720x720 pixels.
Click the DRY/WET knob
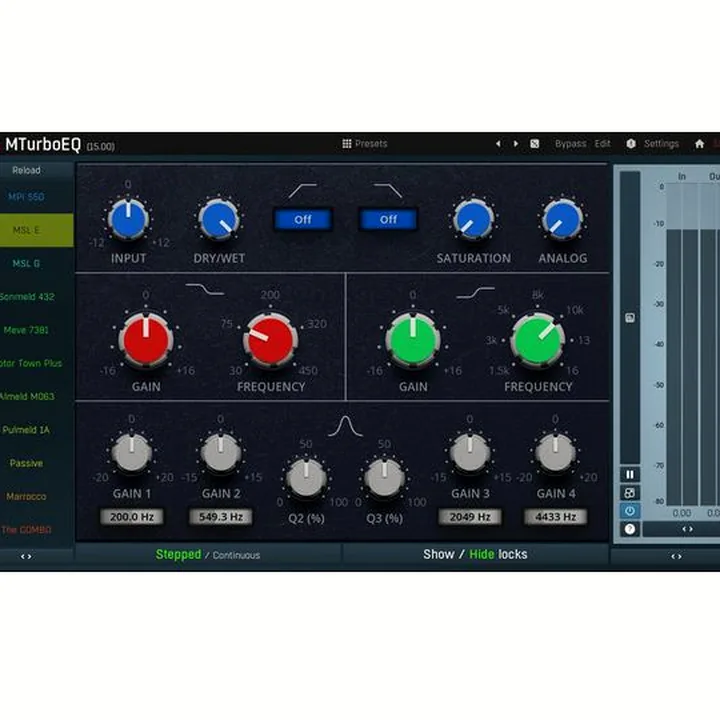[219, 219]
